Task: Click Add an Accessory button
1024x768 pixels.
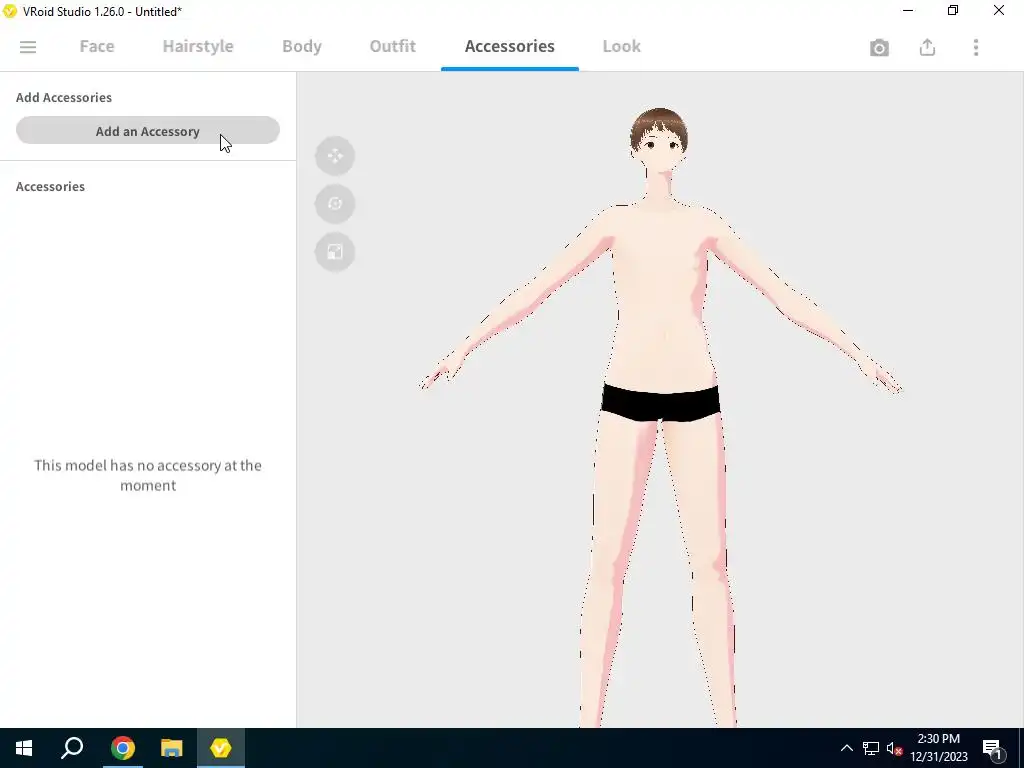Action: 148,131
